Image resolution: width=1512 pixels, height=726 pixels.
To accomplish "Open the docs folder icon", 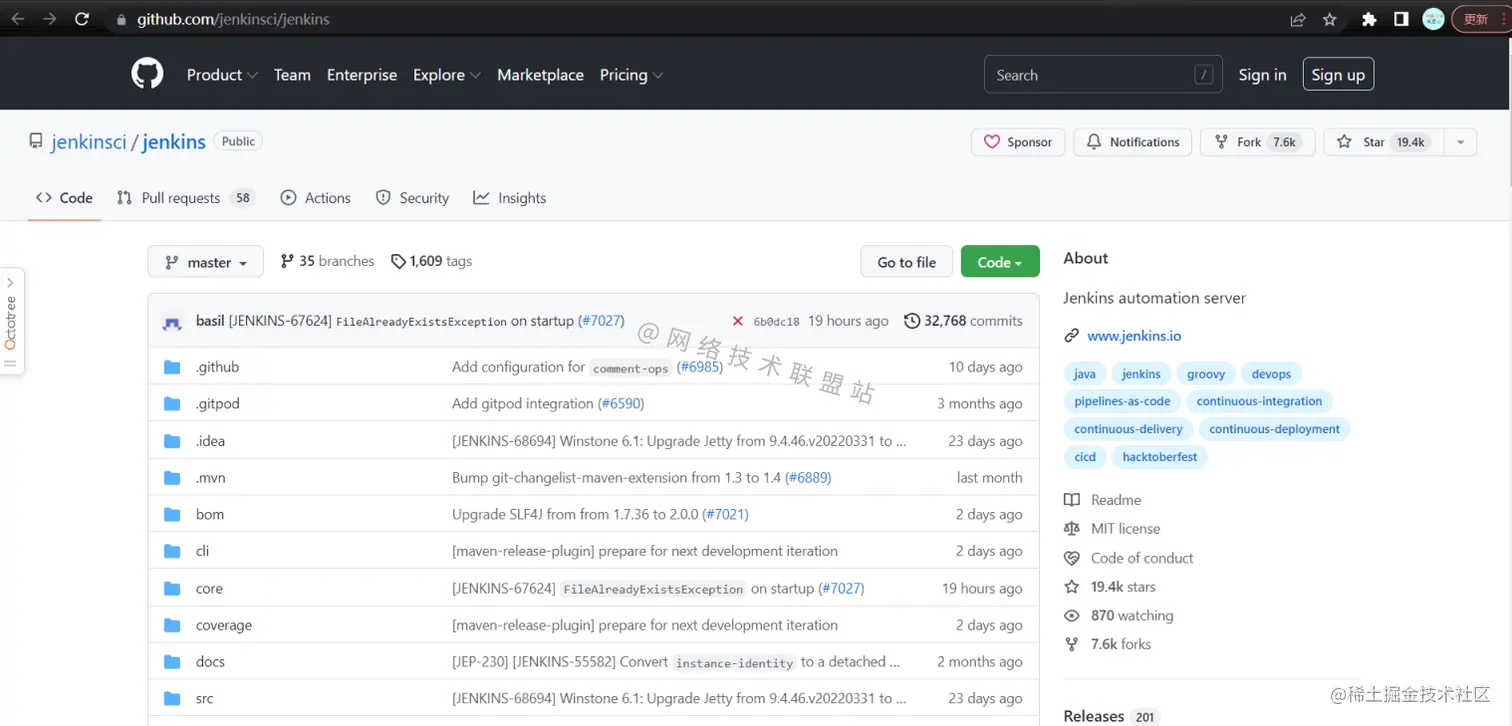I will pos(172,662).
